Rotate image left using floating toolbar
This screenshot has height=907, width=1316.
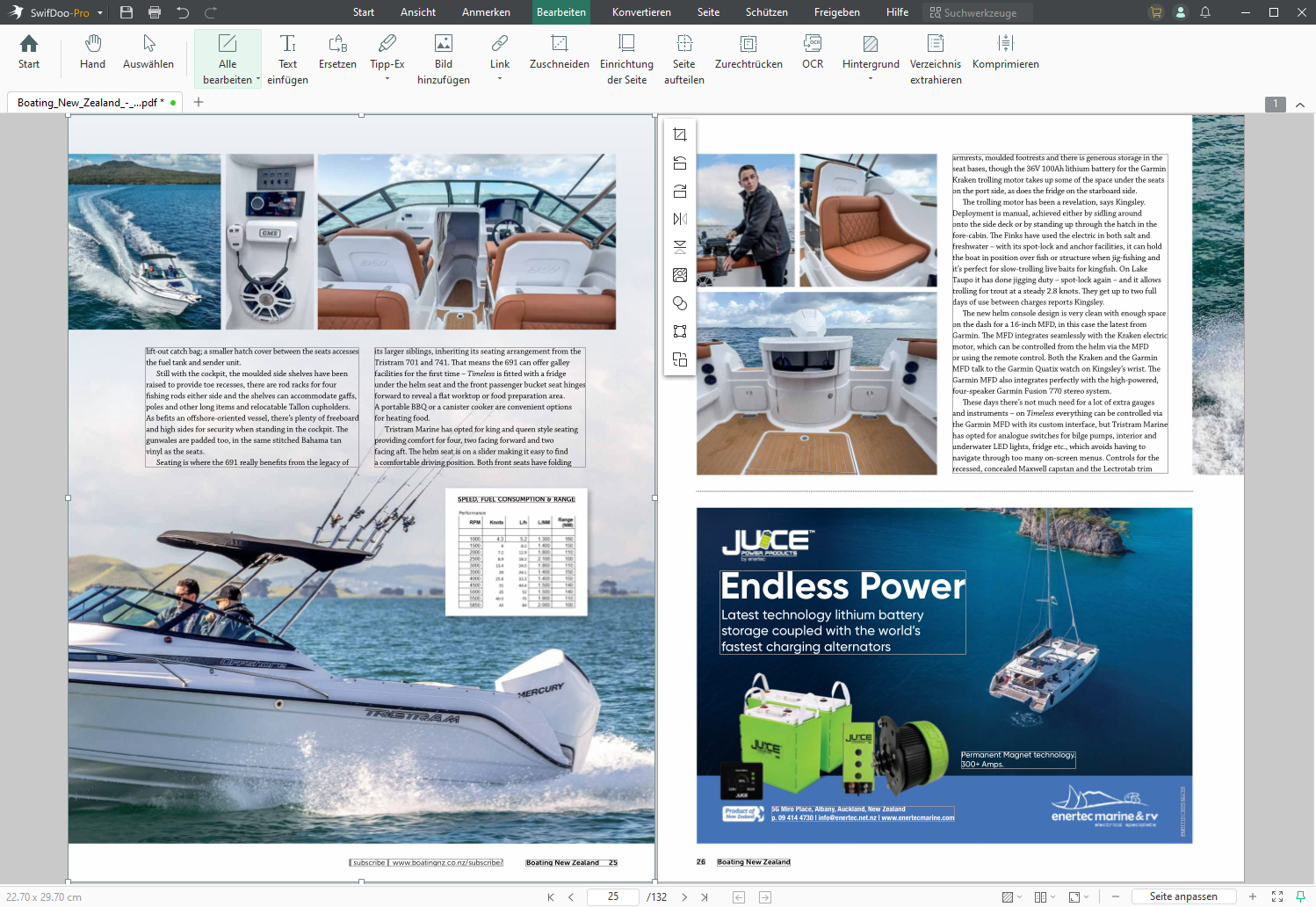(x=680, y=163)
